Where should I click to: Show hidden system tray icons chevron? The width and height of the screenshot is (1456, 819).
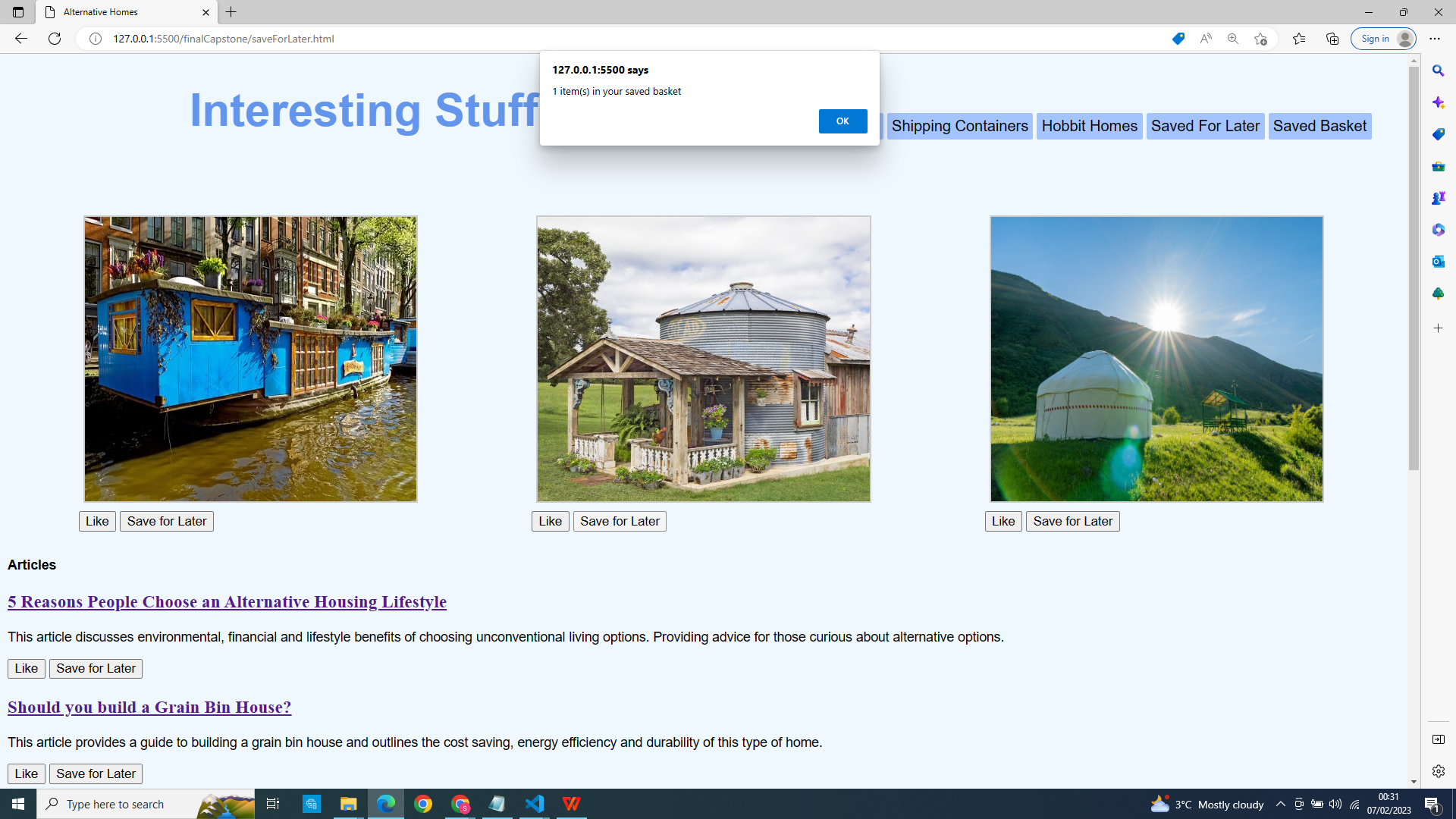tap(1280, 804)
